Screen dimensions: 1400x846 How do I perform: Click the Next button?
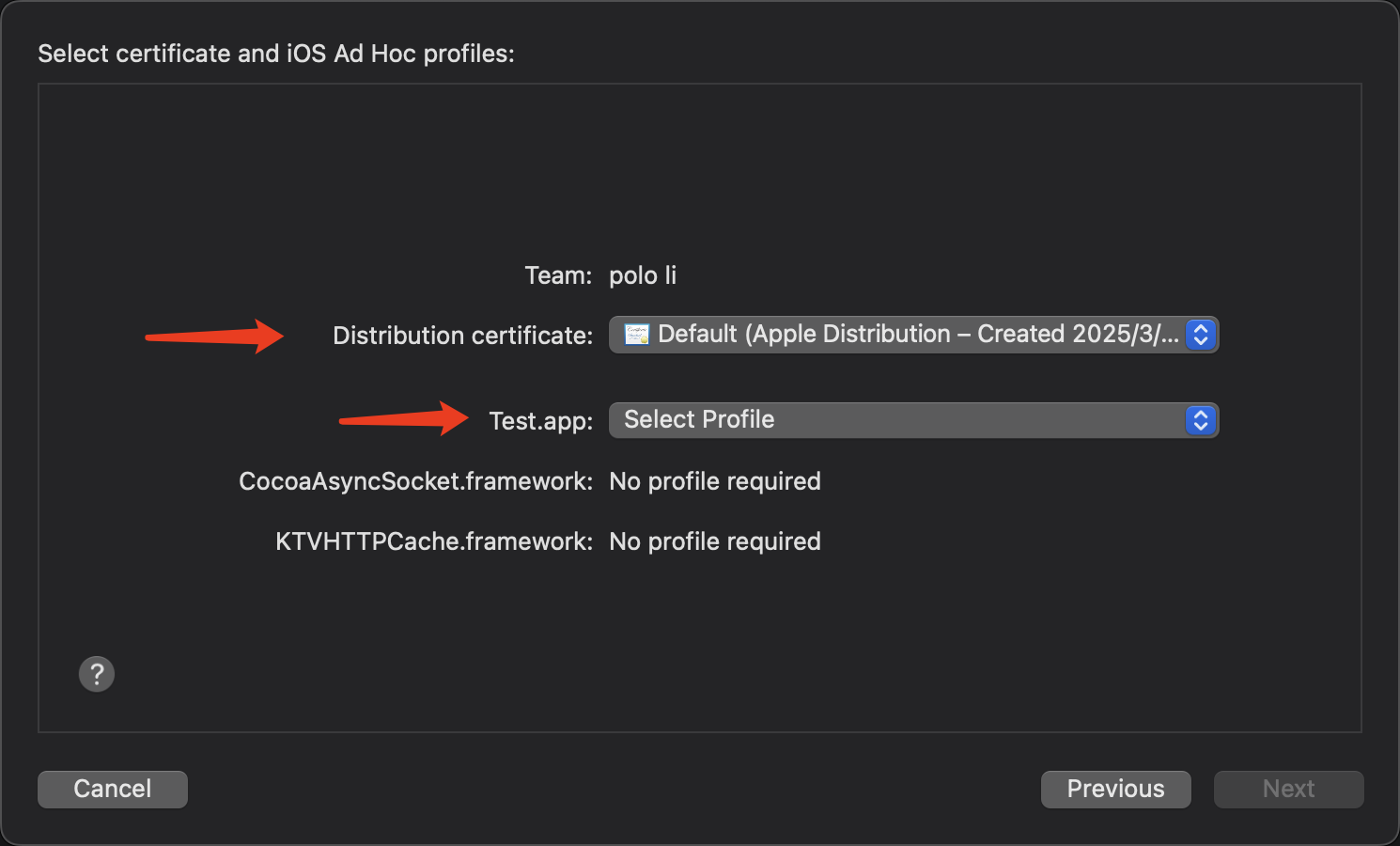tap(1288, 789)
